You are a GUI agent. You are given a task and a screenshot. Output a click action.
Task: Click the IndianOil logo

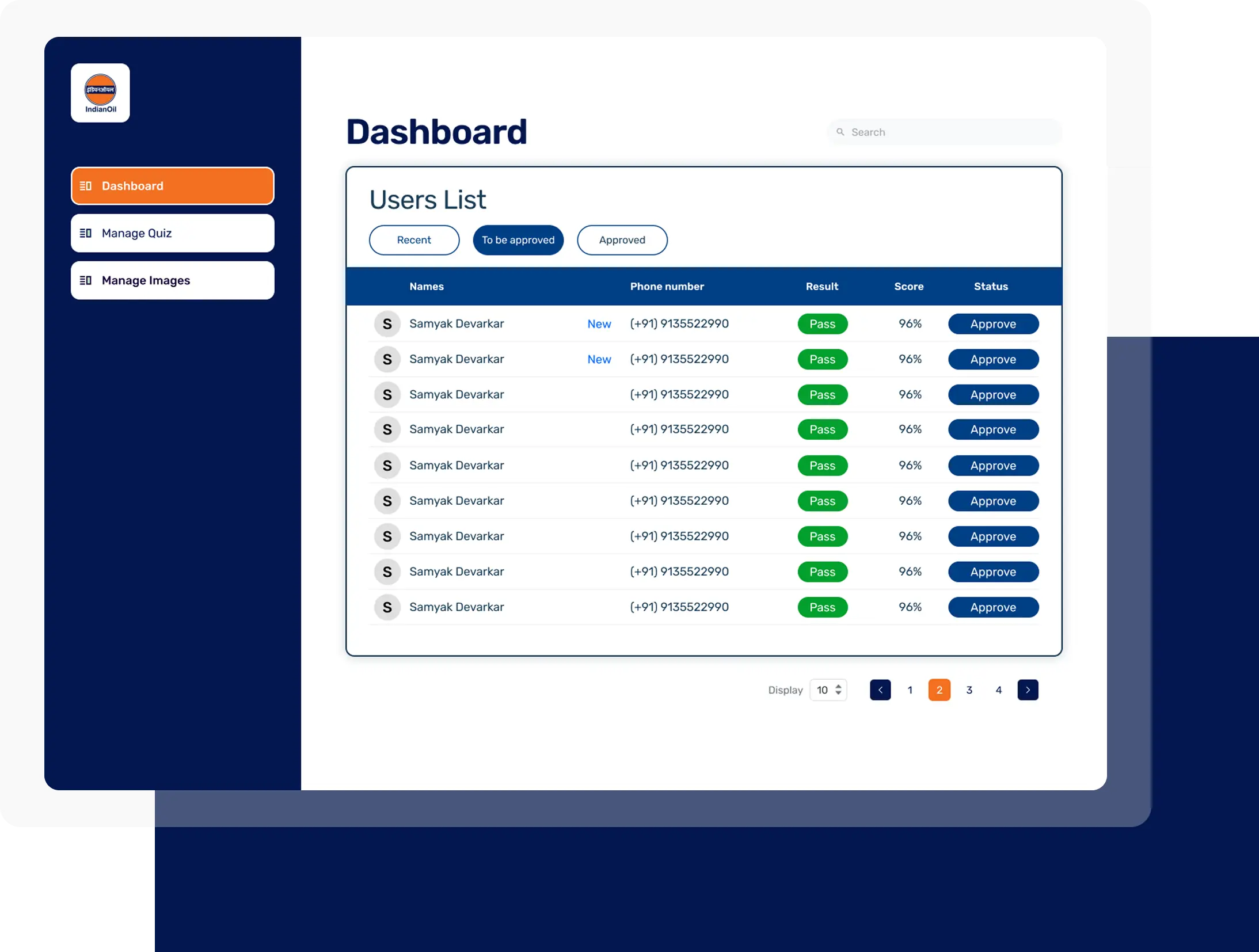[100, 93]
